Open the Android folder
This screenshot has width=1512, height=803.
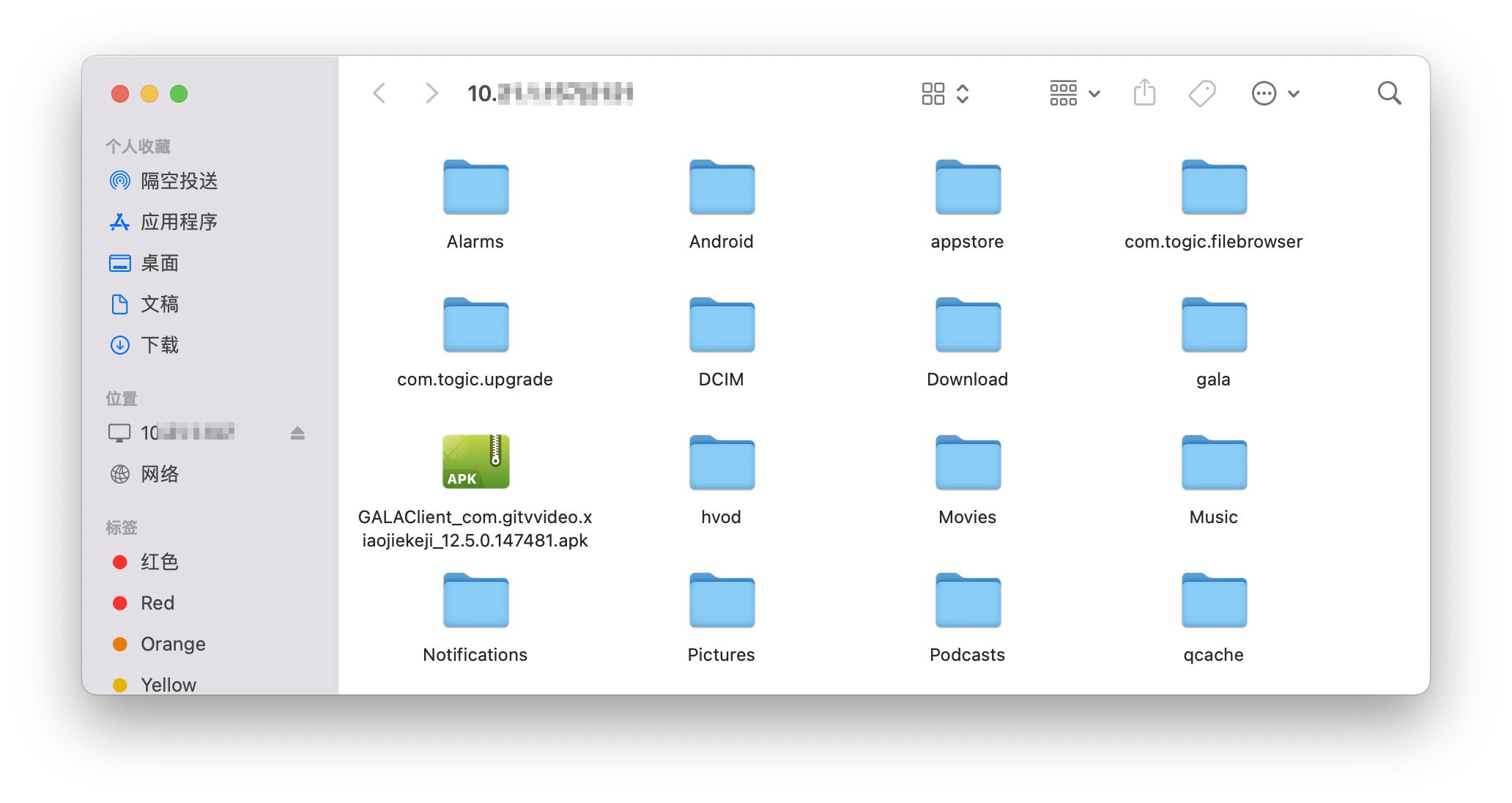(722, 187)
